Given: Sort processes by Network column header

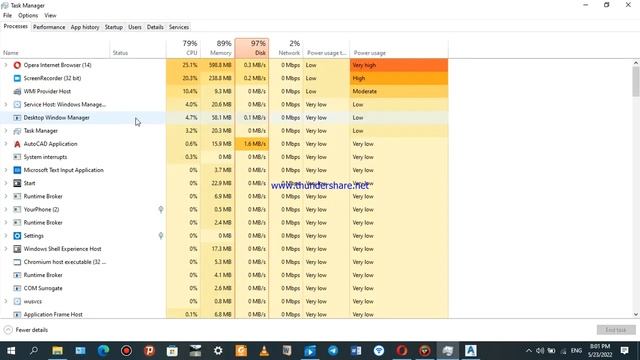Looking at the screenshot, I should click(286, 48).
